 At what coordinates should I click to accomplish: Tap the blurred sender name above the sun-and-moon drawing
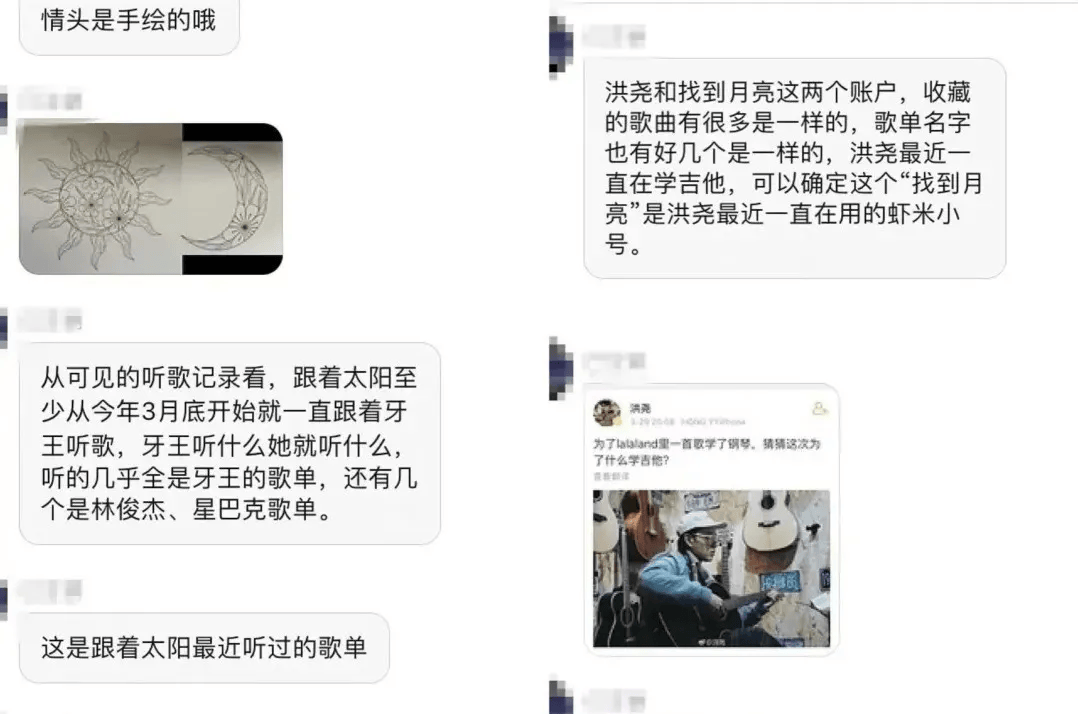point(50,100)
